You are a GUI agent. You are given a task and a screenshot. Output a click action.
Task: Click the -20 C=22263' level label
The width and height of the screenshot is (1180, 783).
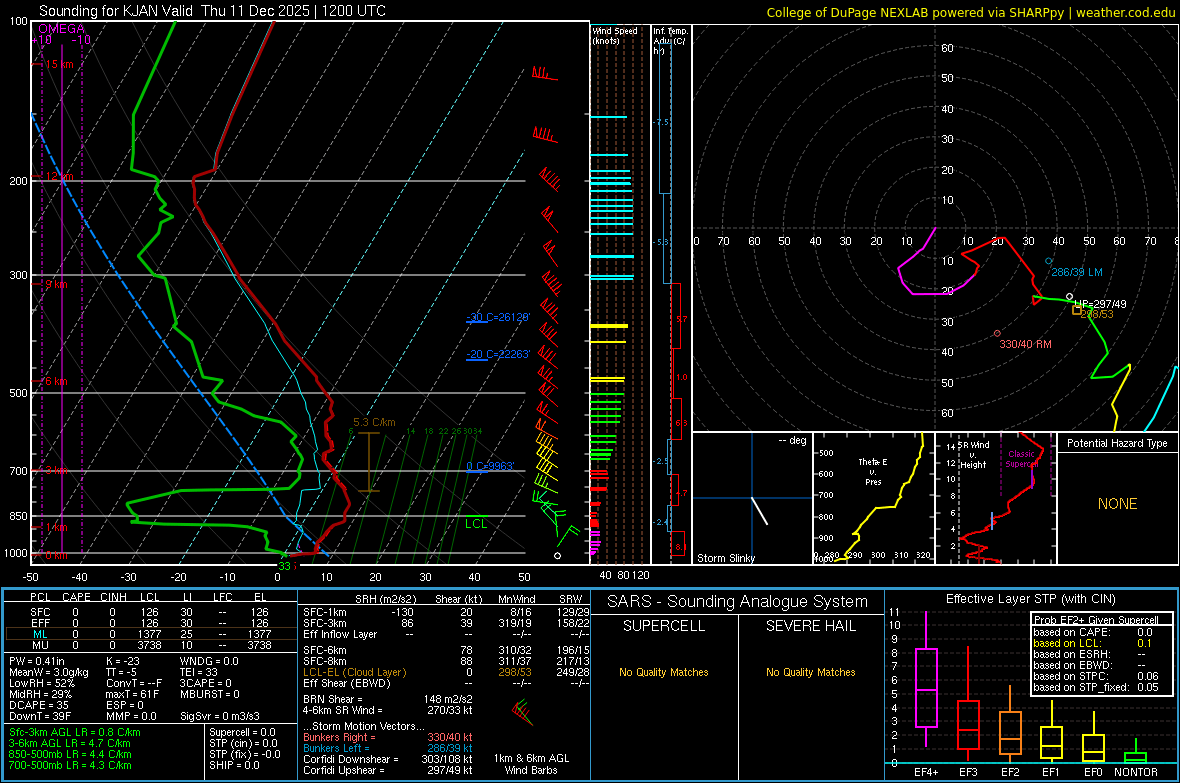pos(498,354)
